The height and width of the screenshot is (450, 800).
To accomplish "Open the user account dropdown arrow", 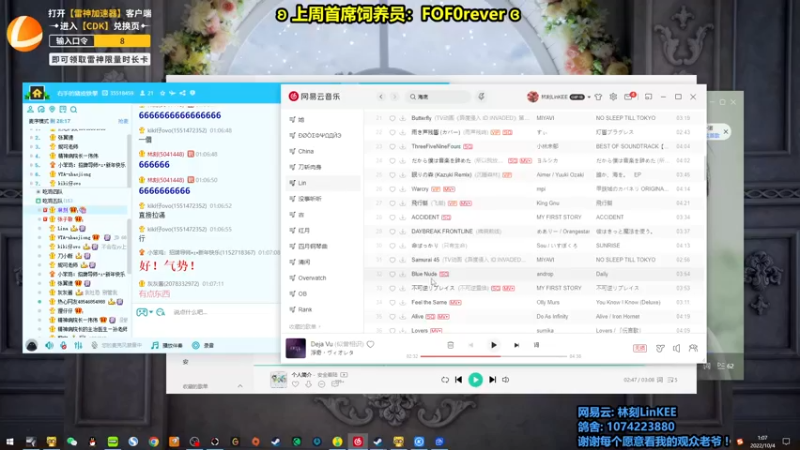I will [x=589, y=97].
